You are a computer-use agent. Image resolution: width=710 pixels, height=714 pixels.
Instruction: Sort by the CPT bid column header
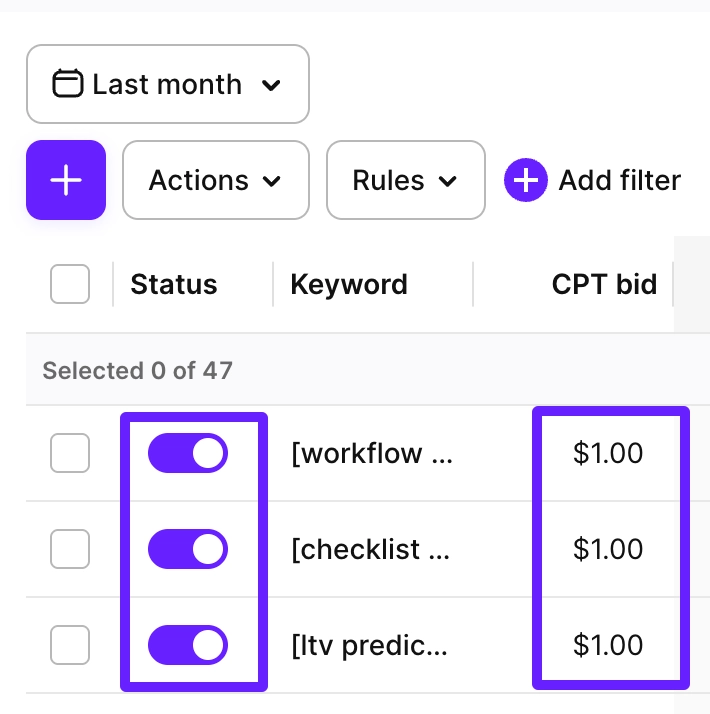604,285
